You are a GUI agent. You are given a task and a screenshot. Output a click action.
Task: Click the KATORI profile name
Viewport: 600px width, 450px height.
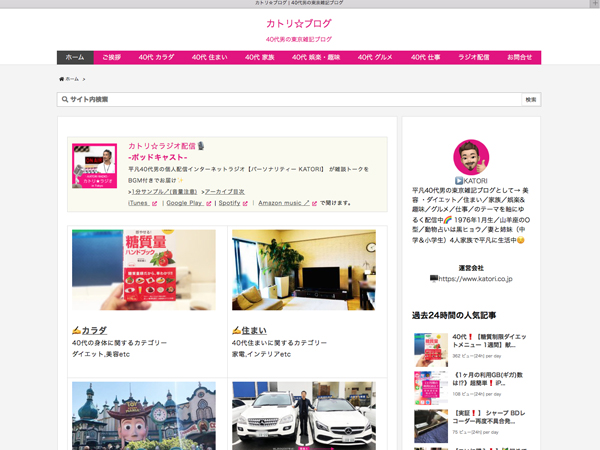tap(475, 181)
